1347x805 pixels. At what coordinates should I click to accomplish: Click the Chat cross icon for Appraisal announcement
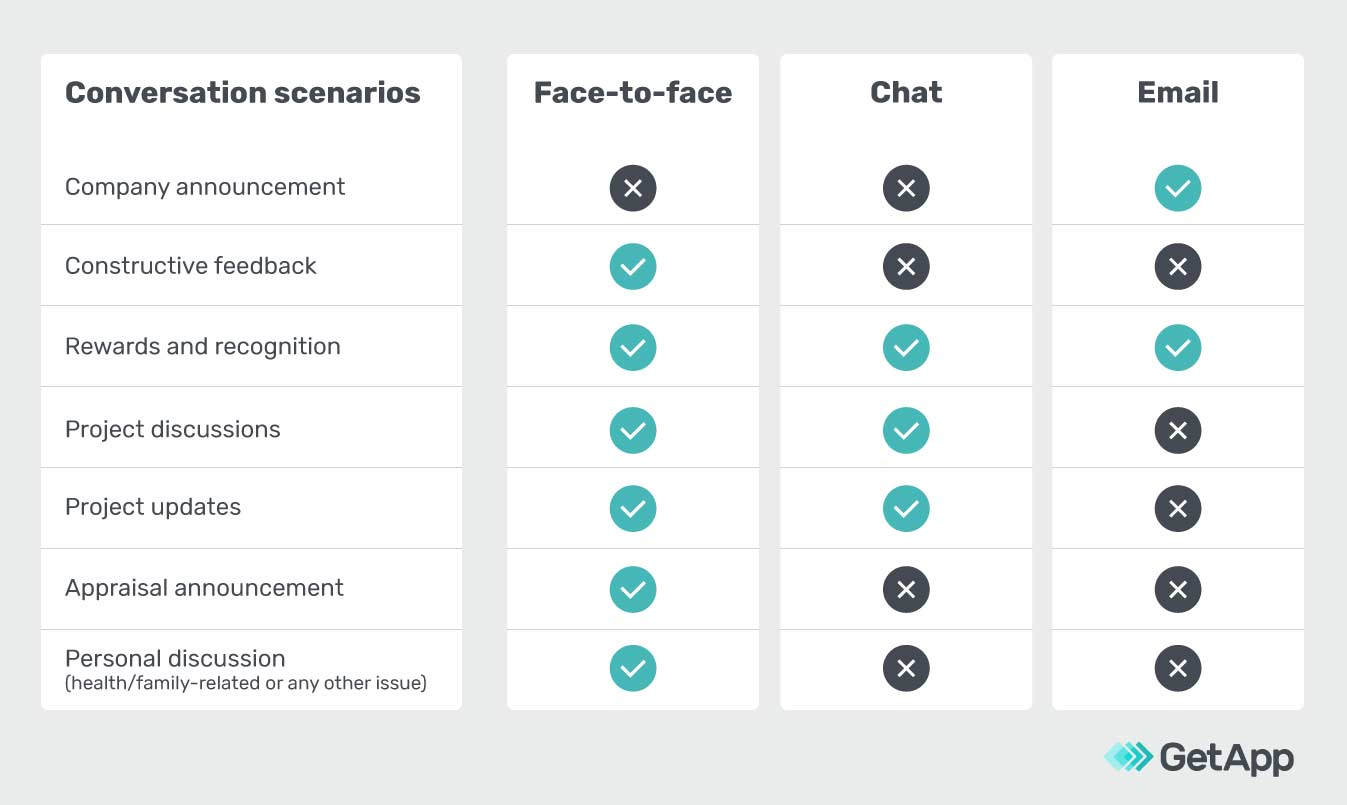(906, 590)
